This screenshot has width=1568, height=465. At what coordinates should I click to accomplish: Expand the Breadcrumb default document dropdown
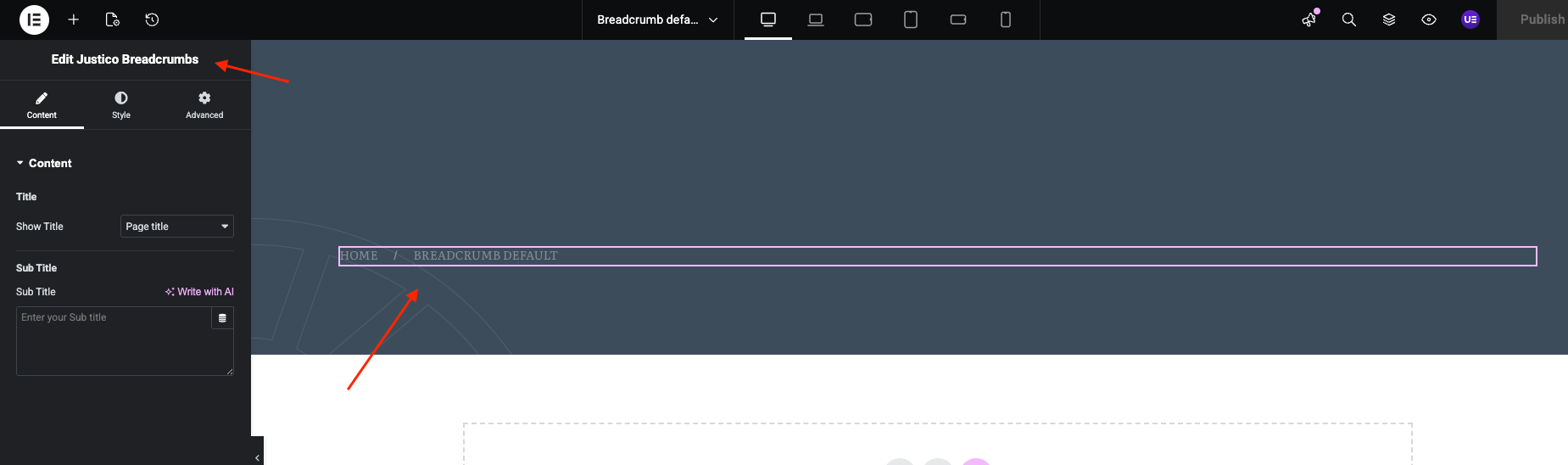pos(657,20)
